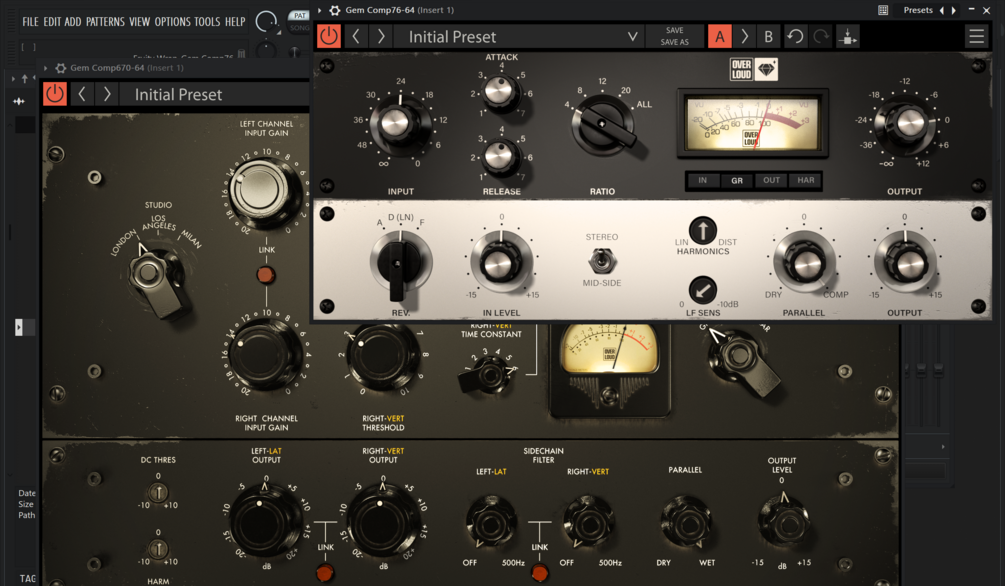Copy A to B with arrow button

[x=744, y=37]
